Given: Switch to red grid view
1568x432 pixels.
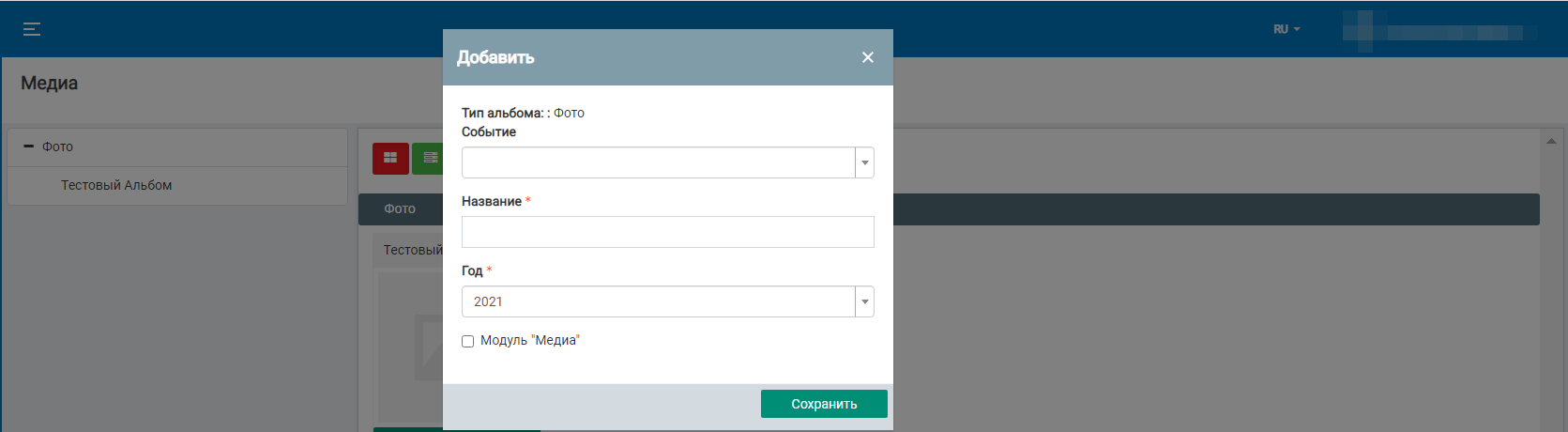Looking at the screenshot, I should (390, 159).
